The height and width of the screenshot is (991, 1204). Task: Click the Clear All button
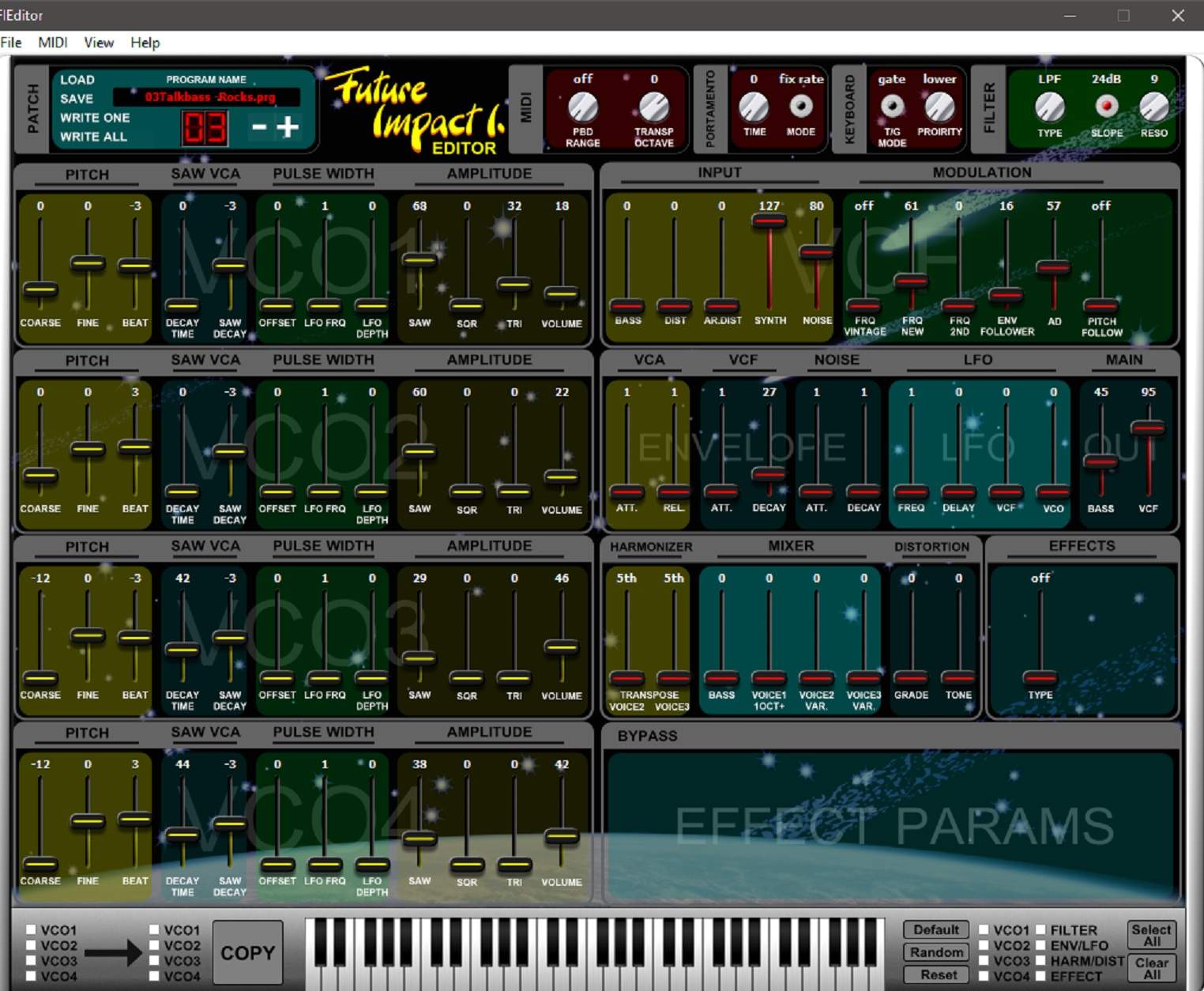tap(1152, 968)
